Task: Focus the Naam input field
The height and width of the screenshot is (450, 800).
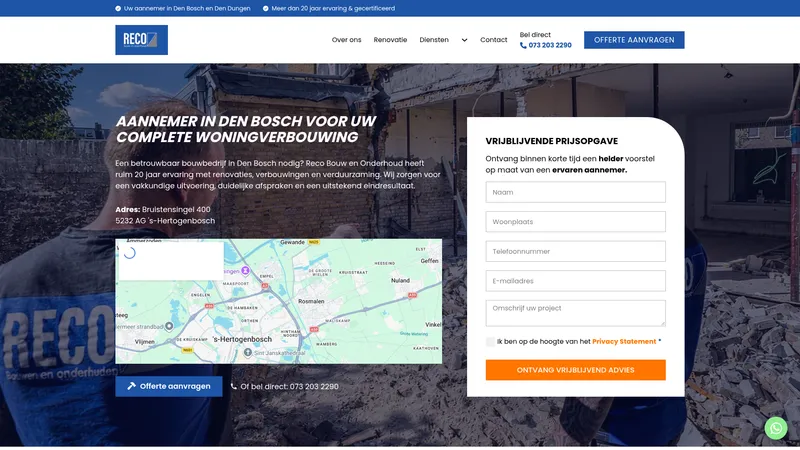Action: tap(576, 192)
